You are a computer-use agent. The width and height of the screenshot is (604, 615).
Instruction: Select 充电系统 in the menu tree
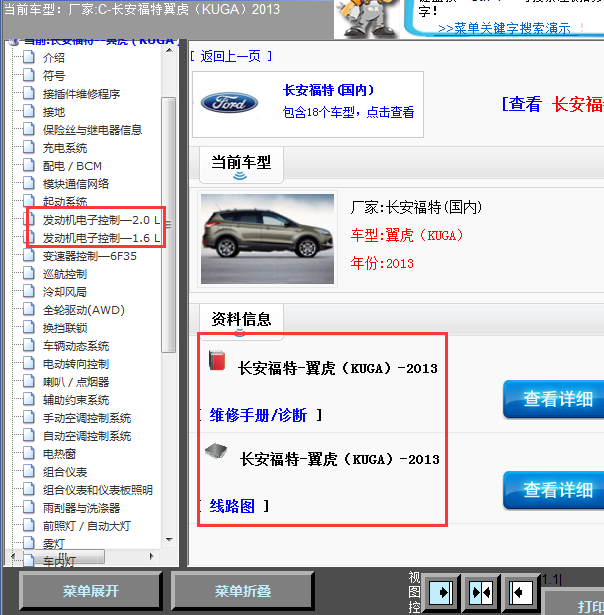[65, 148]
